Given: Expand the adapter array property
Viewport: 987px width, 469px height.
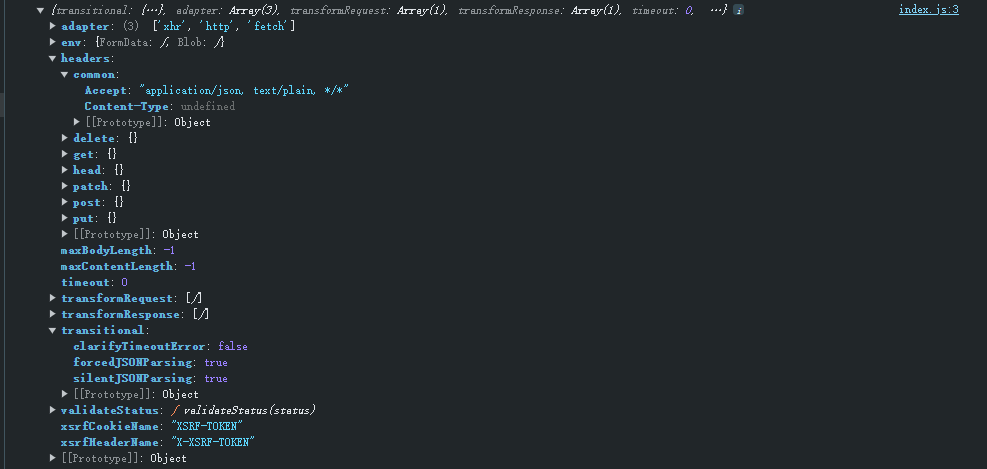Looking at the screenshot, I should pyautogui.click(x=52, y=26).
